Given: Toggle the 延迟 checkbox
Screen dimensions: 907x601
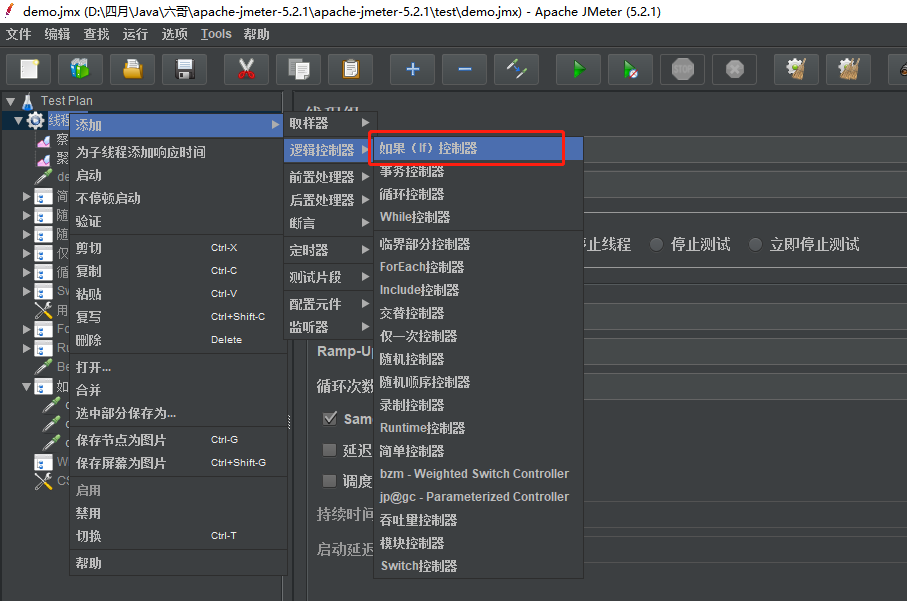Looking at the screenshot, I should (330, 450).
